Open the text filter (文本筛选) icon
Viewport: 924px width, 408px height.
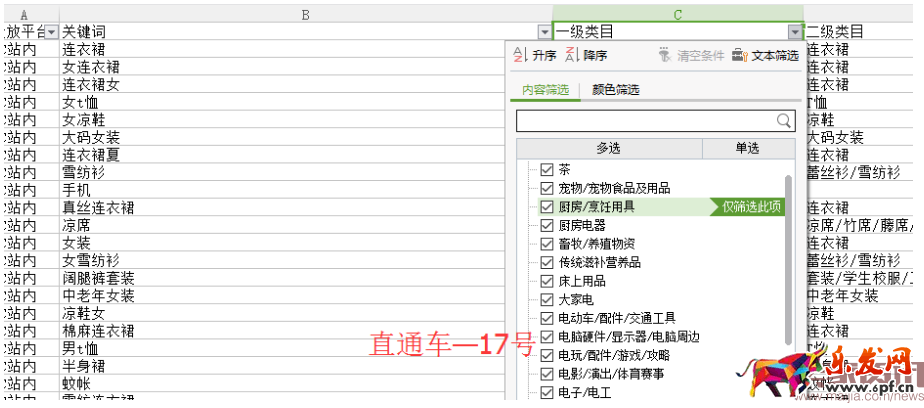[740, 56]
